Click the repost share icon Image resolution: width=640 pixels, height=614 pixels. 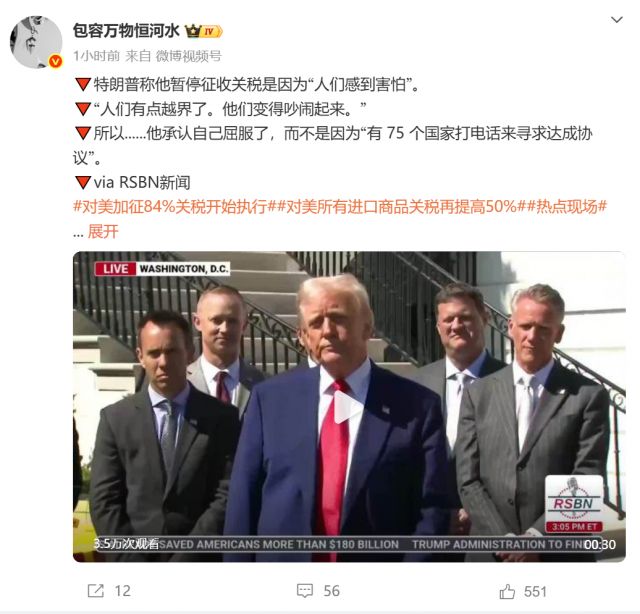pos(96,590)
